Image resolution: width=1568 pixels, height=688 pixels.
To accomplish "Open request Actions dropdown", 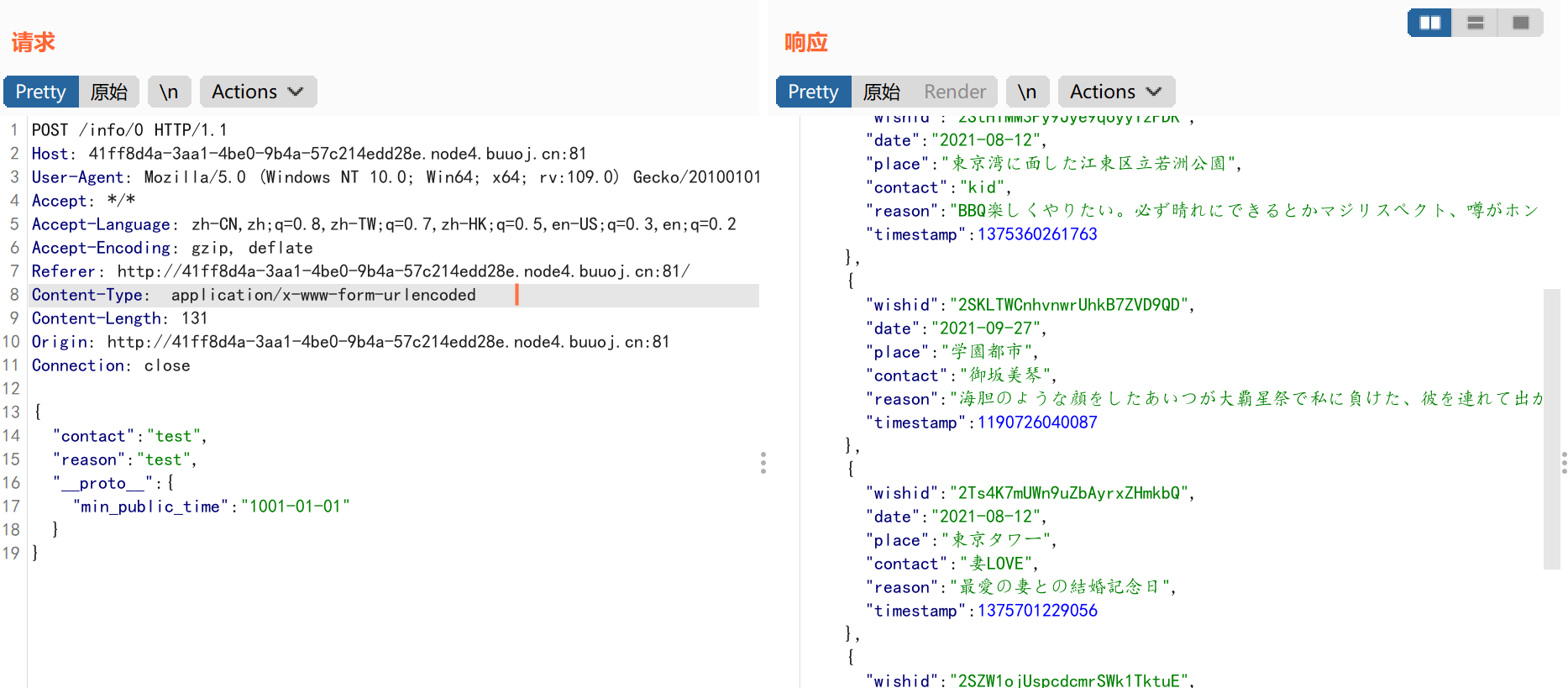I will pyautogui.click(x=258, y=92).
